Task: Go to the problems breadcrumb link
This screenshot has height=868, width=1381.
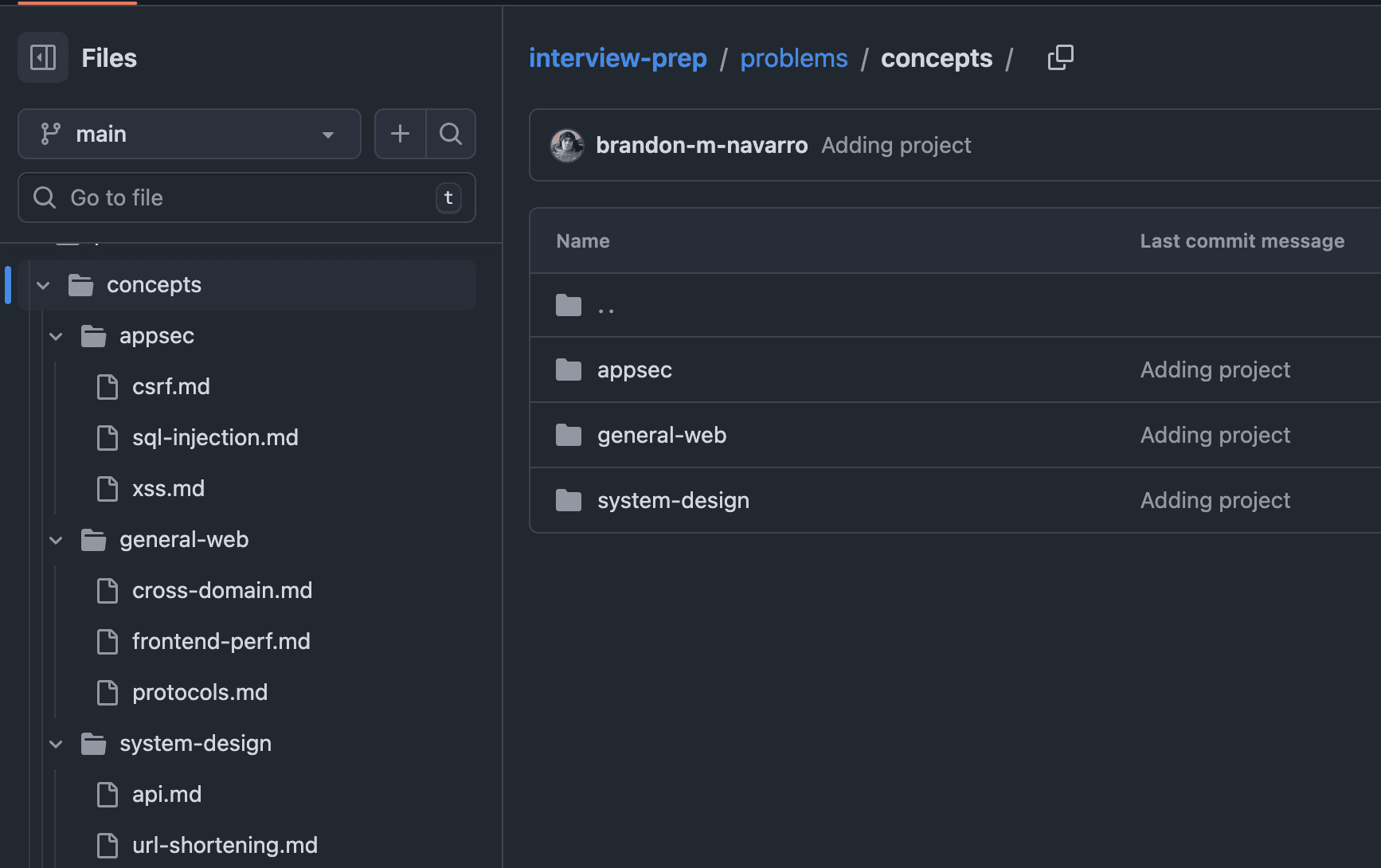Action: pos(793,58)
